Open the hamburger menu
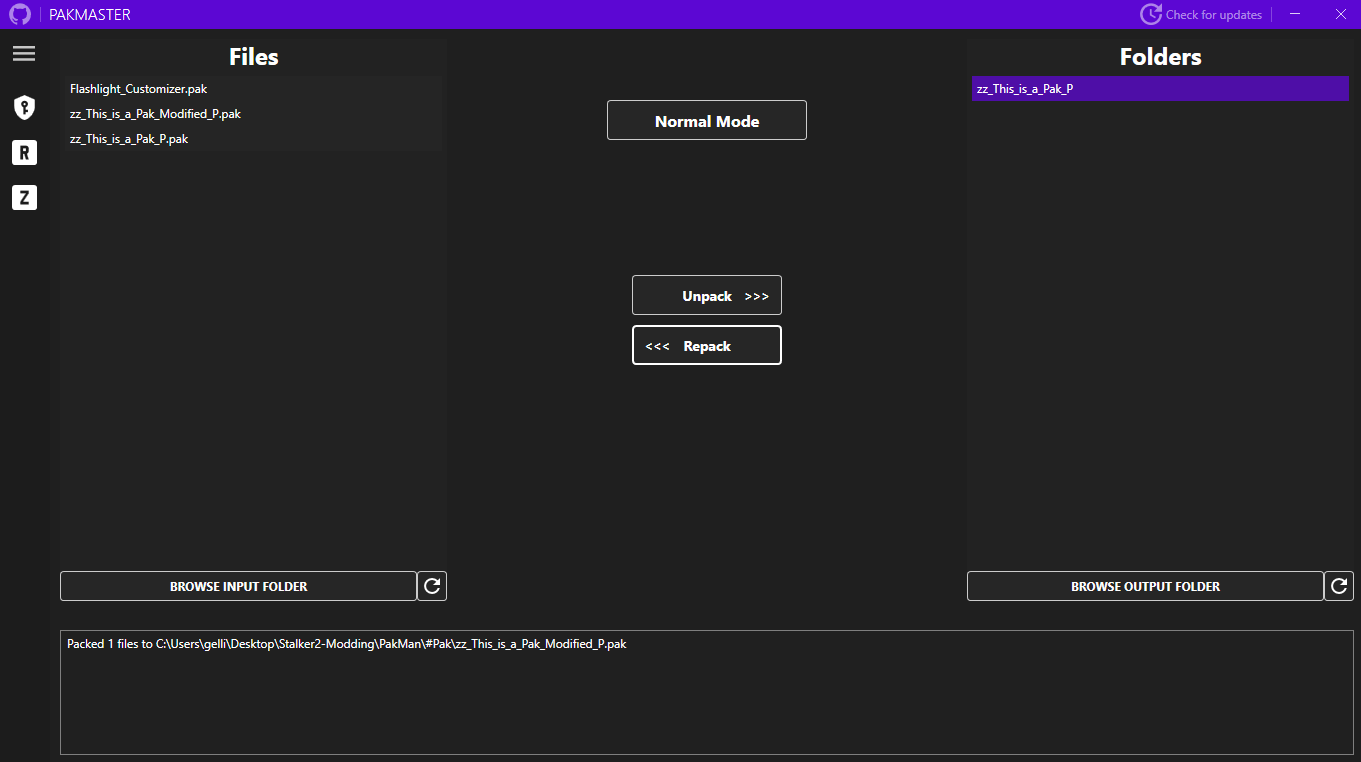Screen dimensions: 1361x762 [24, 54]
